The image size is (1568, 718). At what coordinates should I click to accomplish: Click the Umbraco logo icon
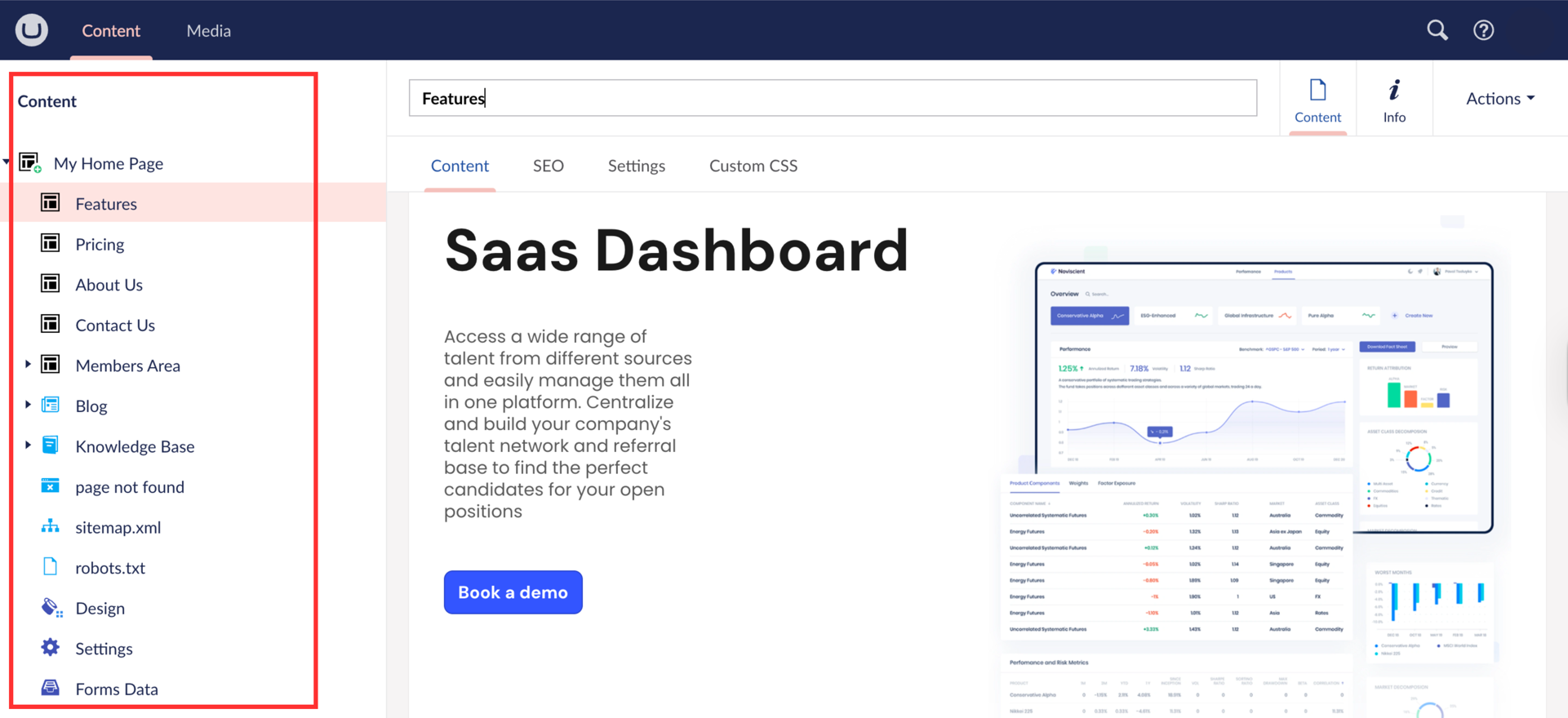pyautogui.click(x=32, y=30)
